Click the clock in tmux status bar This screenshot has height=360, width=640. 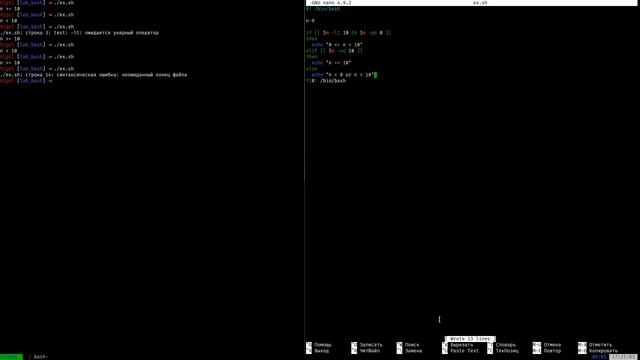623,357
